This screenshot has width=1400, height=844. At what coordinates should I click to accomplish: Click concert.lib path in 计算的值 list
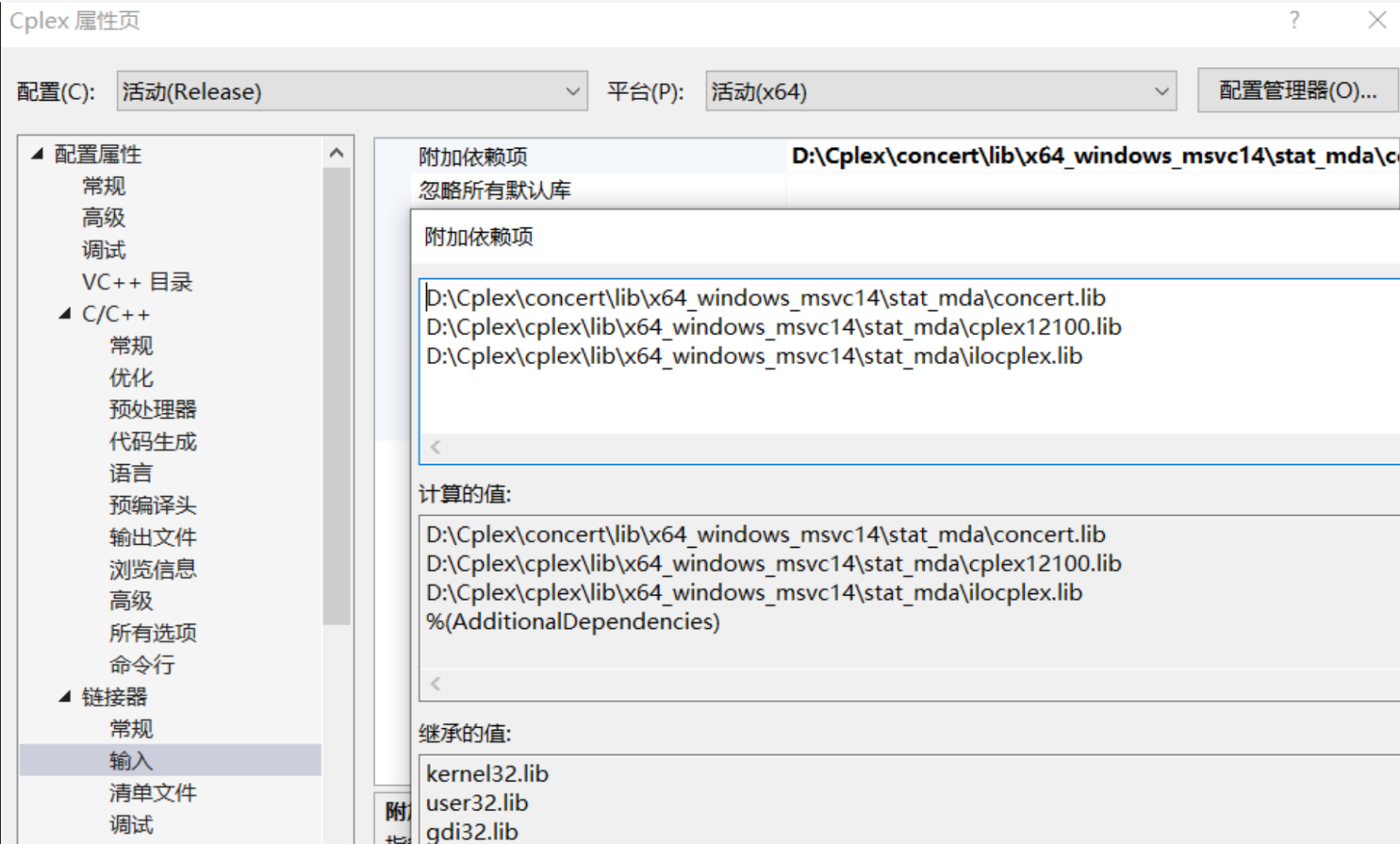pos(766,535)
